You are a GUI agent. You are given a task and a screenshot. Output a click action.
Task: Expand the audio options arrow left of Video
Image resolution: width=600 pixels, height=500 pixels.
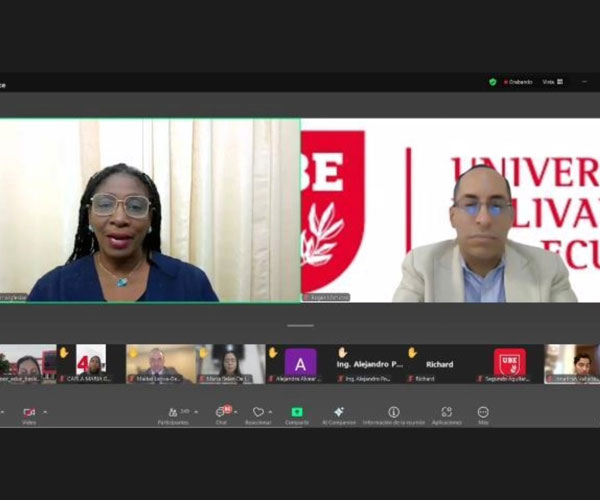tap(2, 412)
